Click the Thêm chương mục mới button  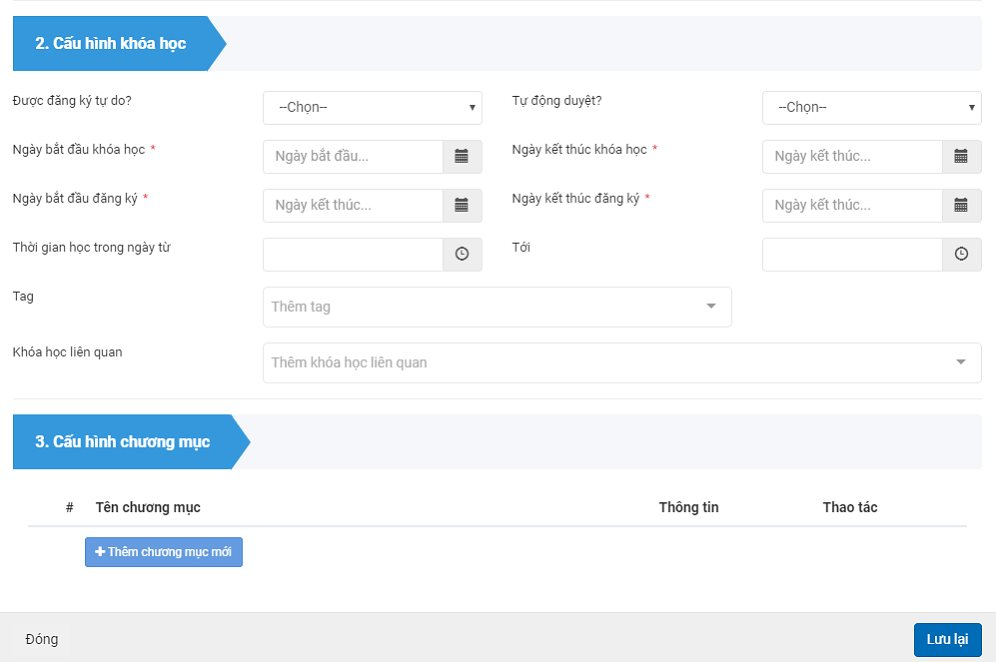[x=164, y=552]
